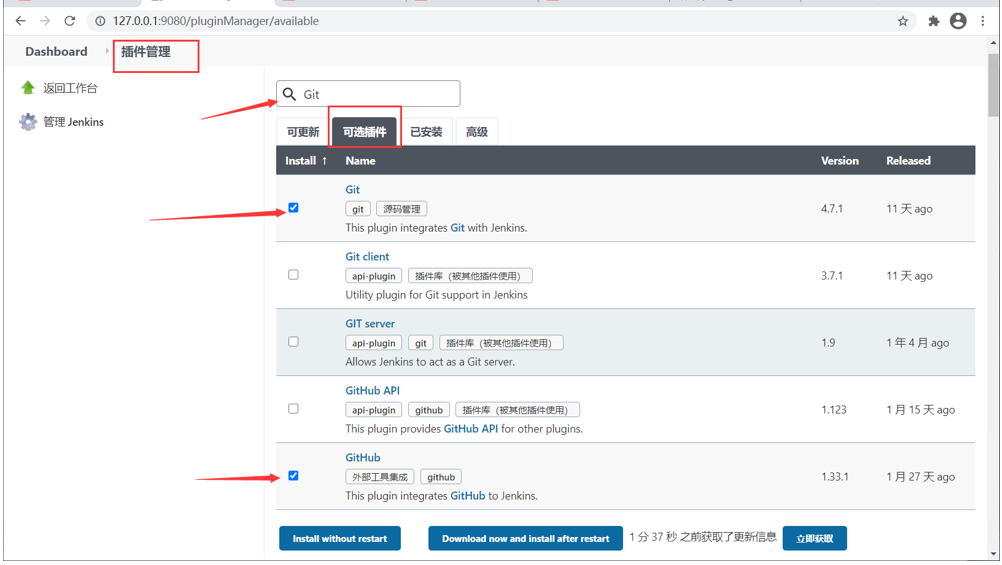Click '1 年 4 月 ago' release text

(x=918, y=343)
